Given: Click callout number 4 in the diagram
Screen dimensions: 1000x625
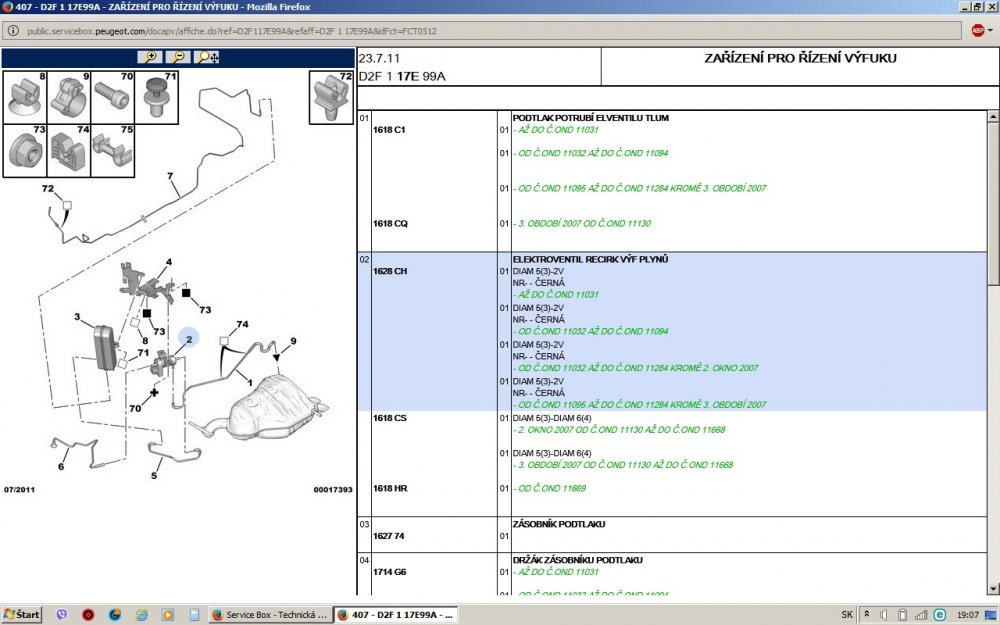Looking at the screenshot, I should [168, 261].
